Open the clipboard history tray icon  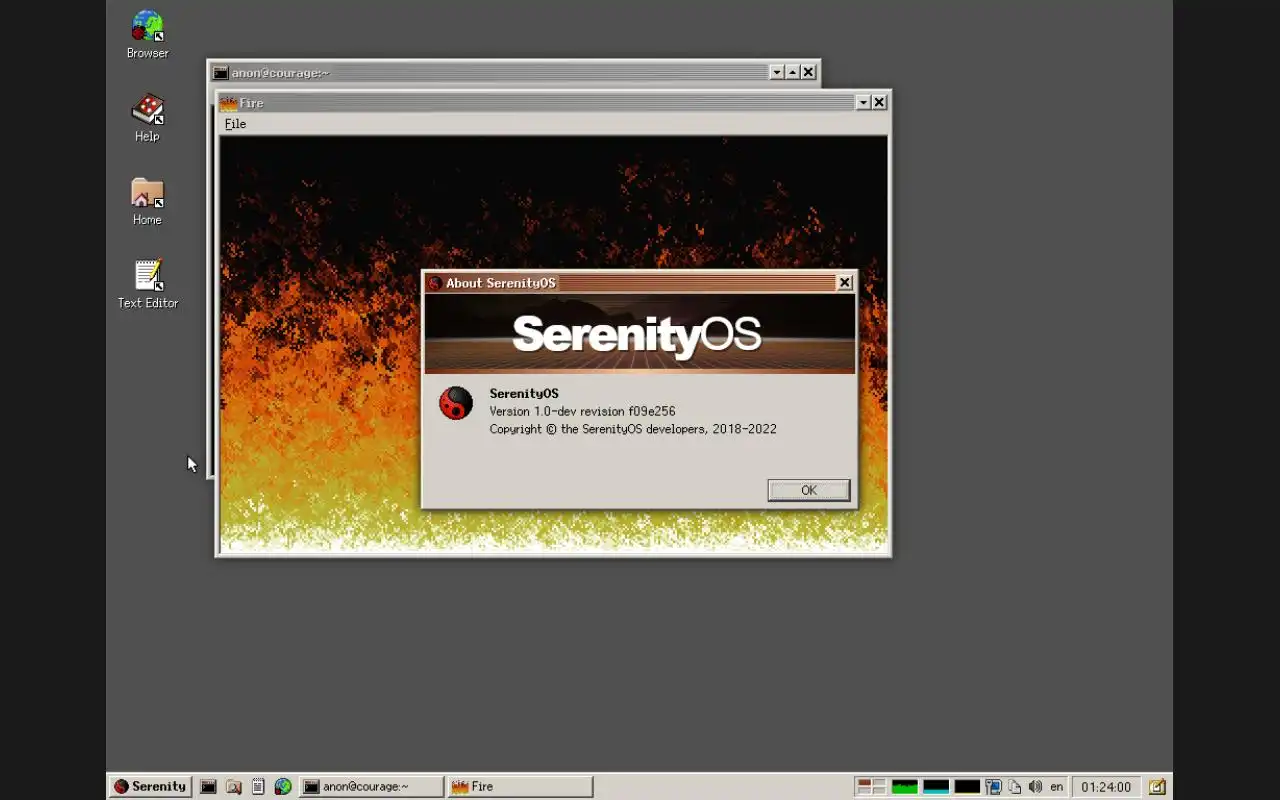[1014, 787]
